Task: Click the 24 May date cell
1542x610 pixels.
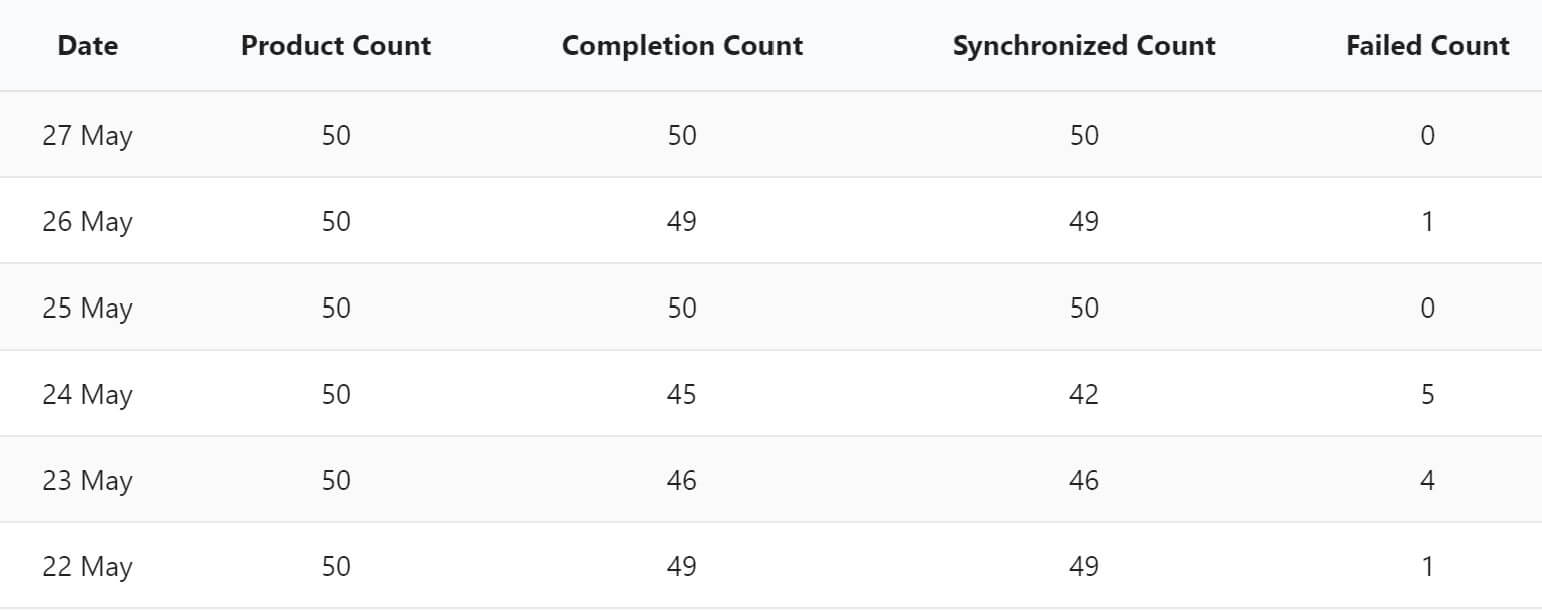Action: [87, 394]
